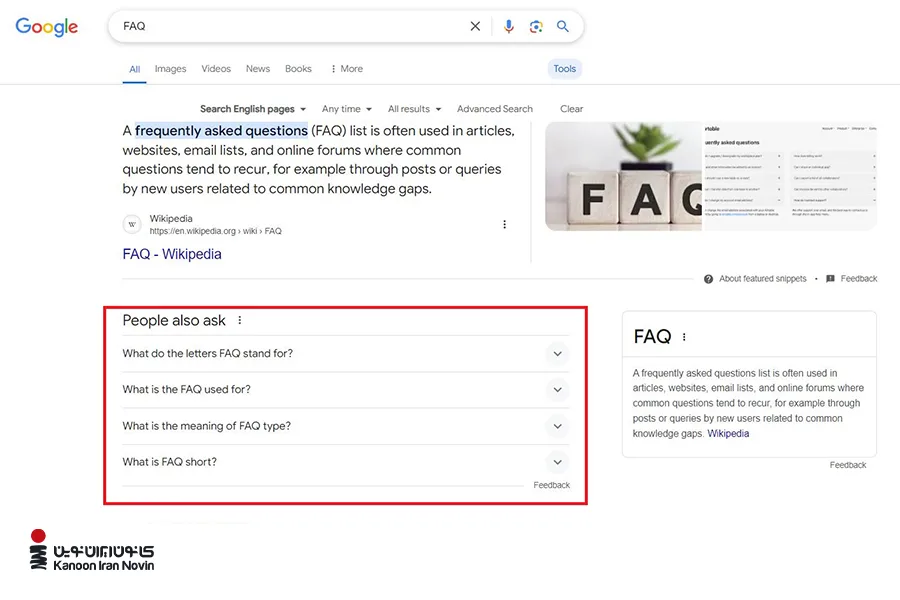
Task: Open the People also ask options menu
Action: point(240,320)
